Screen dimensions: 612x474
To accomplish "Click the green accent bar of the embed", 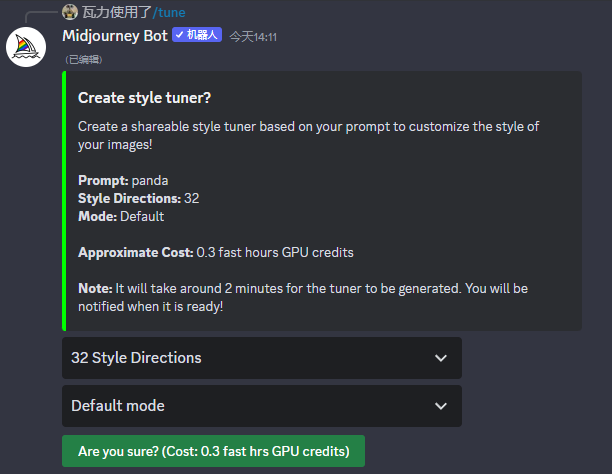I will [x=64, y=201].
